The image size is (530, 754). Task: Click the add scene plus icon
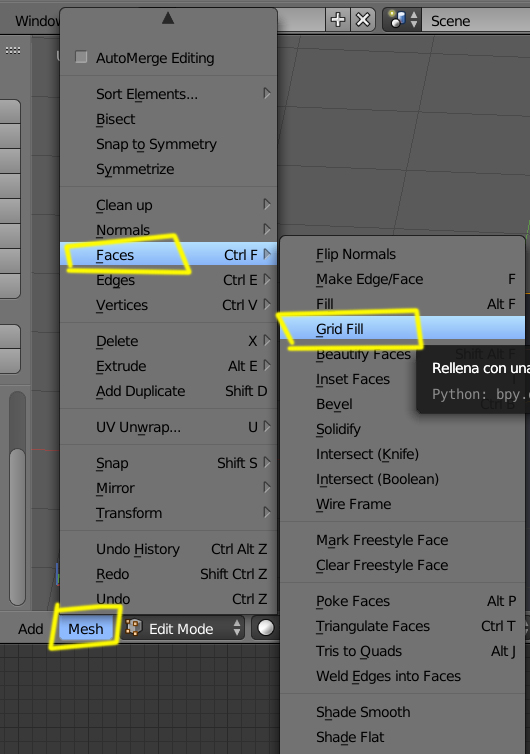point(338,20)
